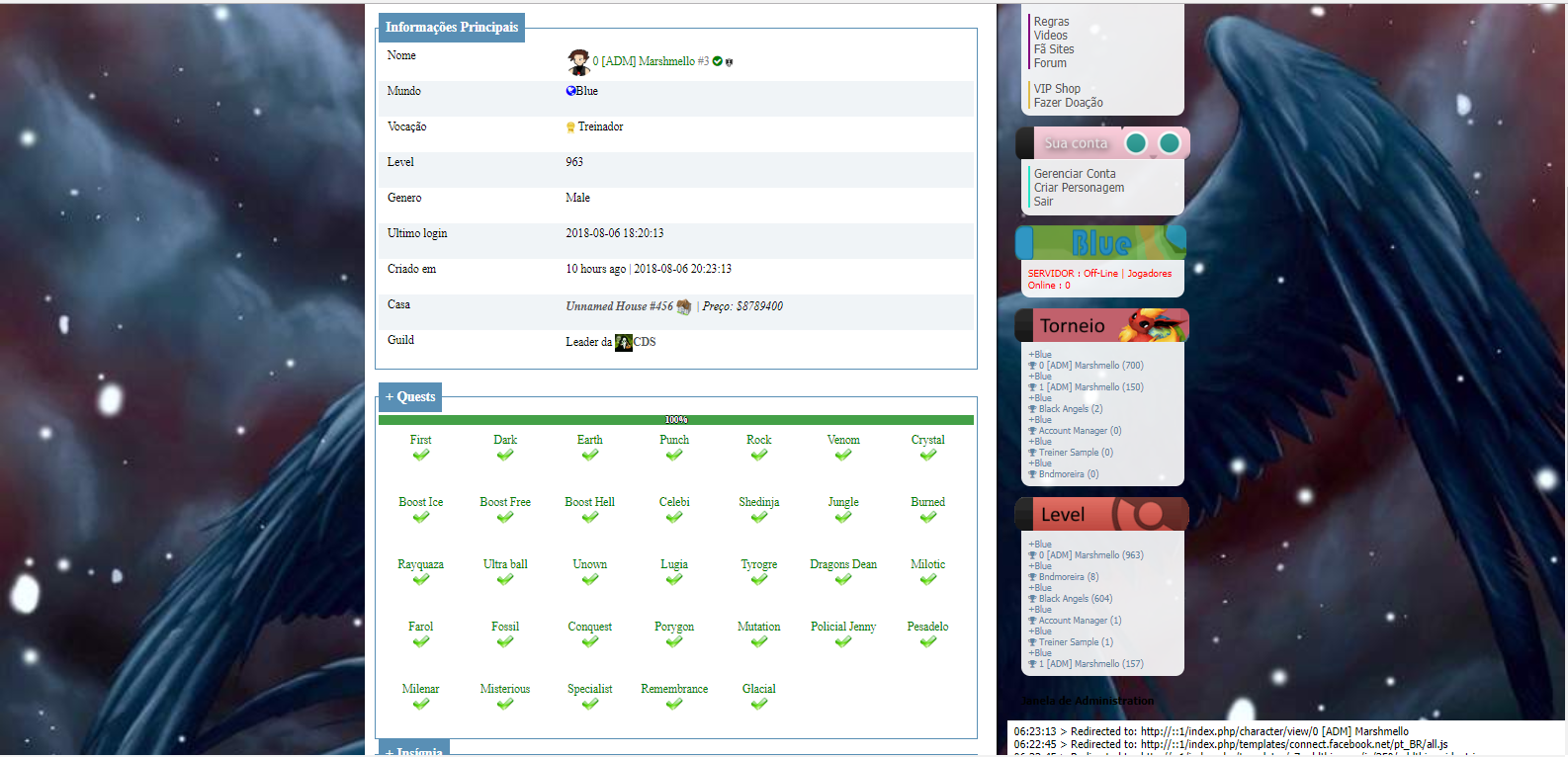Click the level value 963

point(574,162)
